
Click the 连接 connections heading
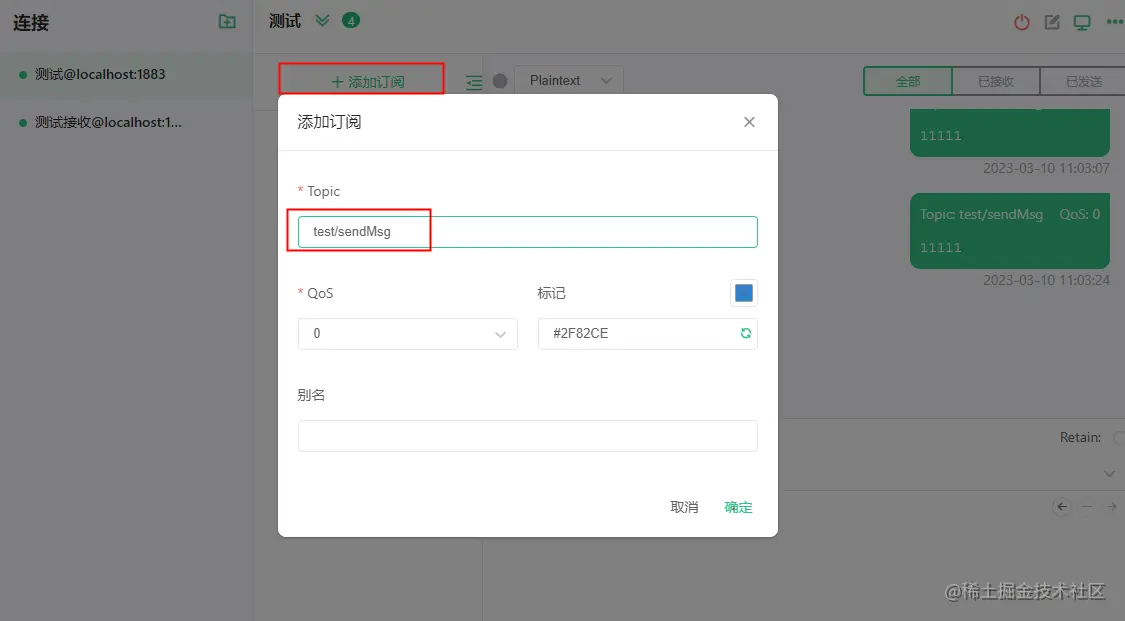point(31,23)
